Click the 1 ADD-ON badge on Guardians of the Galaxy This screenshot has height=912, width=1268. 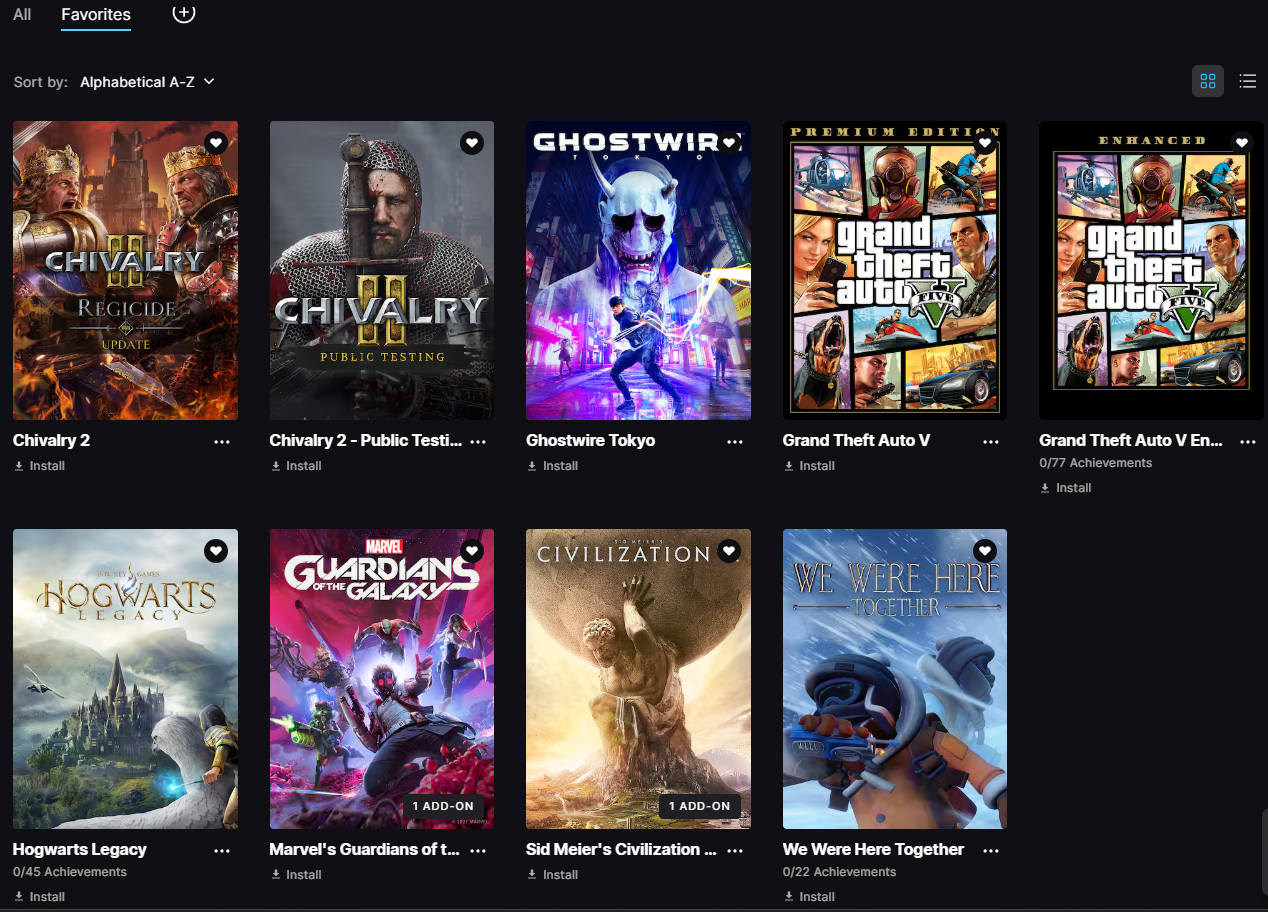(443, 806)
